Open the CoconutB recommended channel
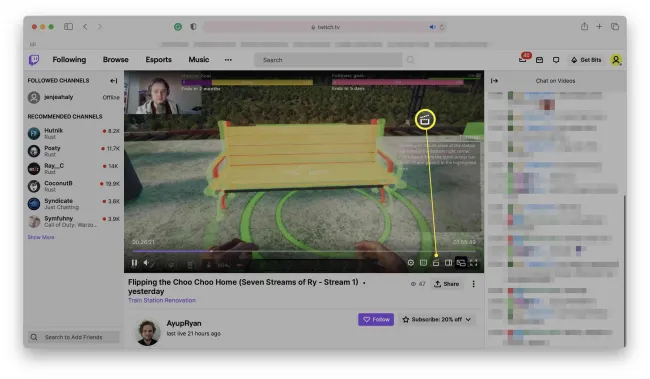Screen dimensions: 650x379 click(x=73, y=186)
